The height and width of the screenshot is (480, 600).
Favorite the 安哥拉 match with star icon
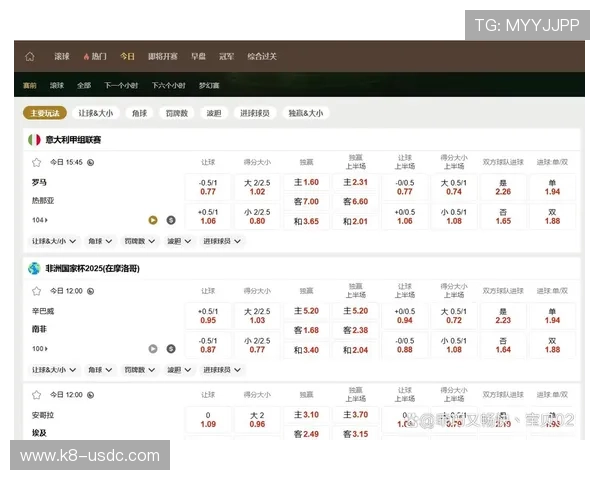[36, 395]
